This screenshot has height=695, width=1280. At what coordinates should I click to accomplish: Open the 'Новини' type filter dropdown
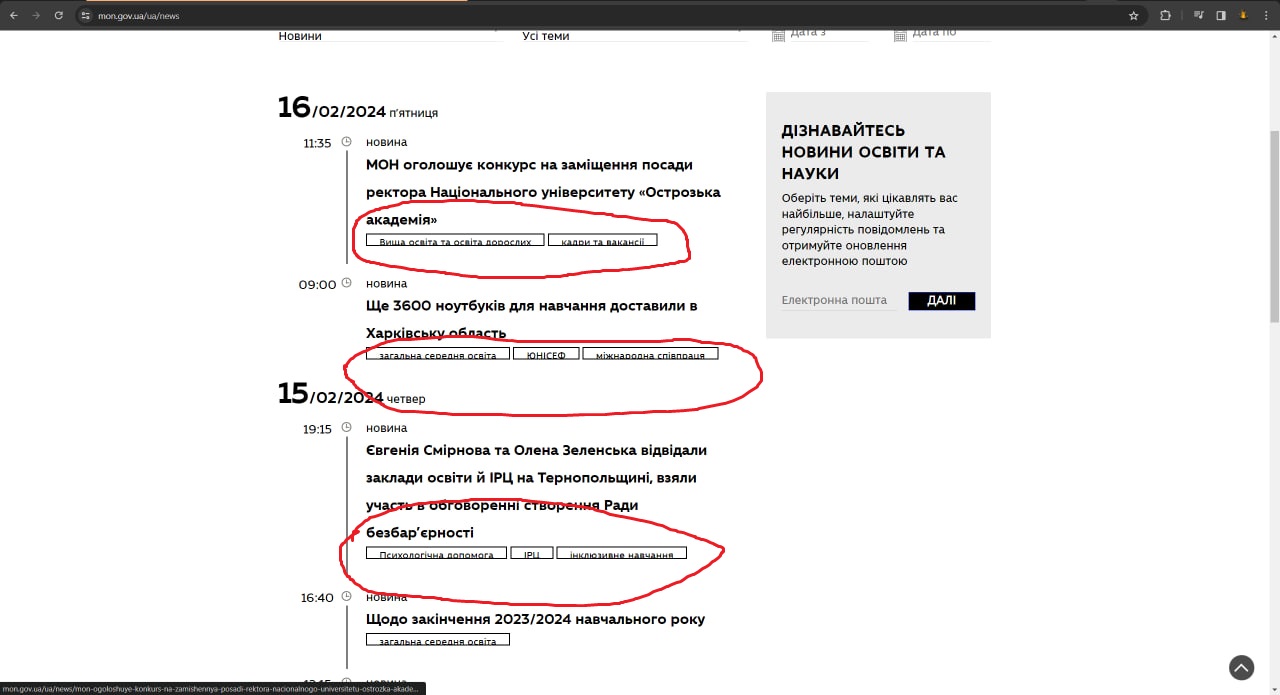[x=387, y=36]
